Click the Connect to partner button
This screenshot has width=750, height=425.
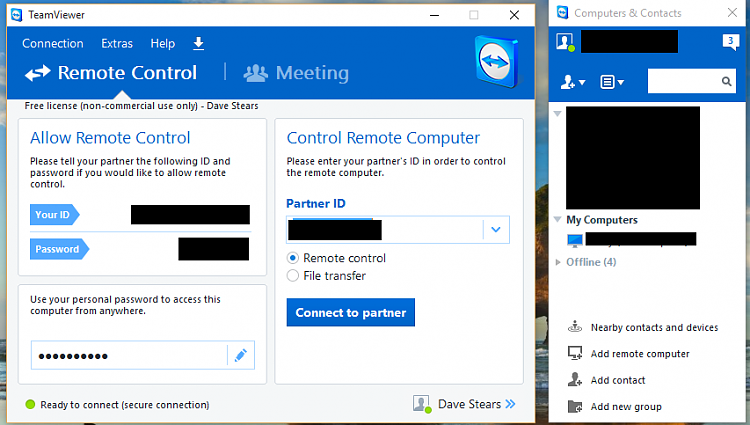tap(351, 312)
